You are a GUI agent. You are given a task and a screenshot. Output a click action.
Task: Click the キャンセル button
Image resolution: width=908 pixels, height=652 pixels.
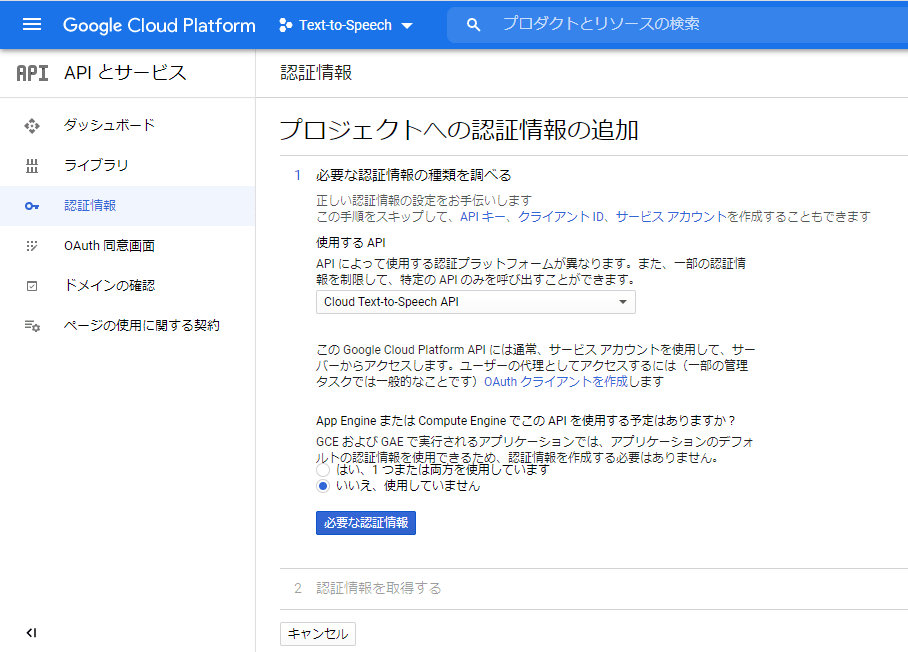(318, 634)
